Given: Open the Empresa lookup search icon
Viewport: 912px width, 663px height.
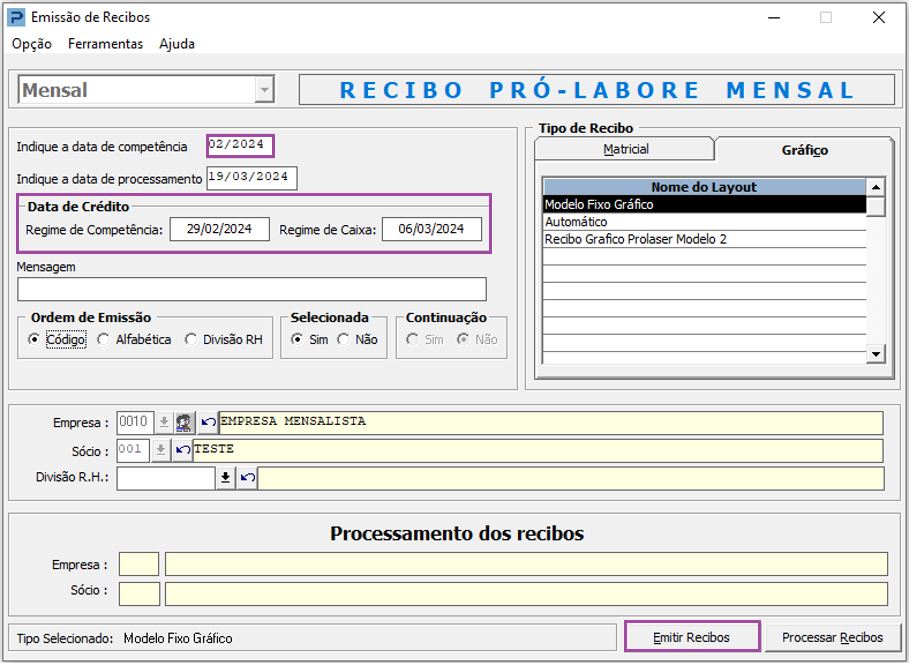Looking at the screenshot, I should (x=186, y=423).
